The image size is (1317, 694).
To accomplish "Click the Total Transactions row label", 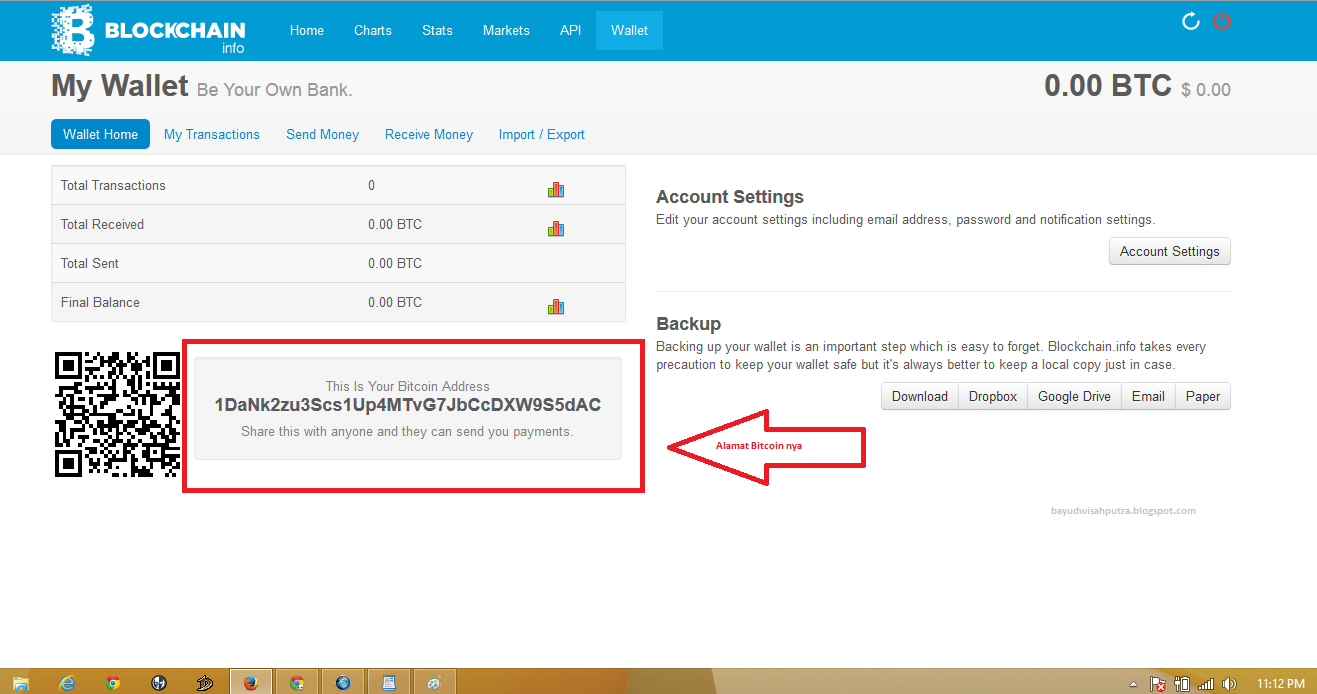I will tap(113, 185).
